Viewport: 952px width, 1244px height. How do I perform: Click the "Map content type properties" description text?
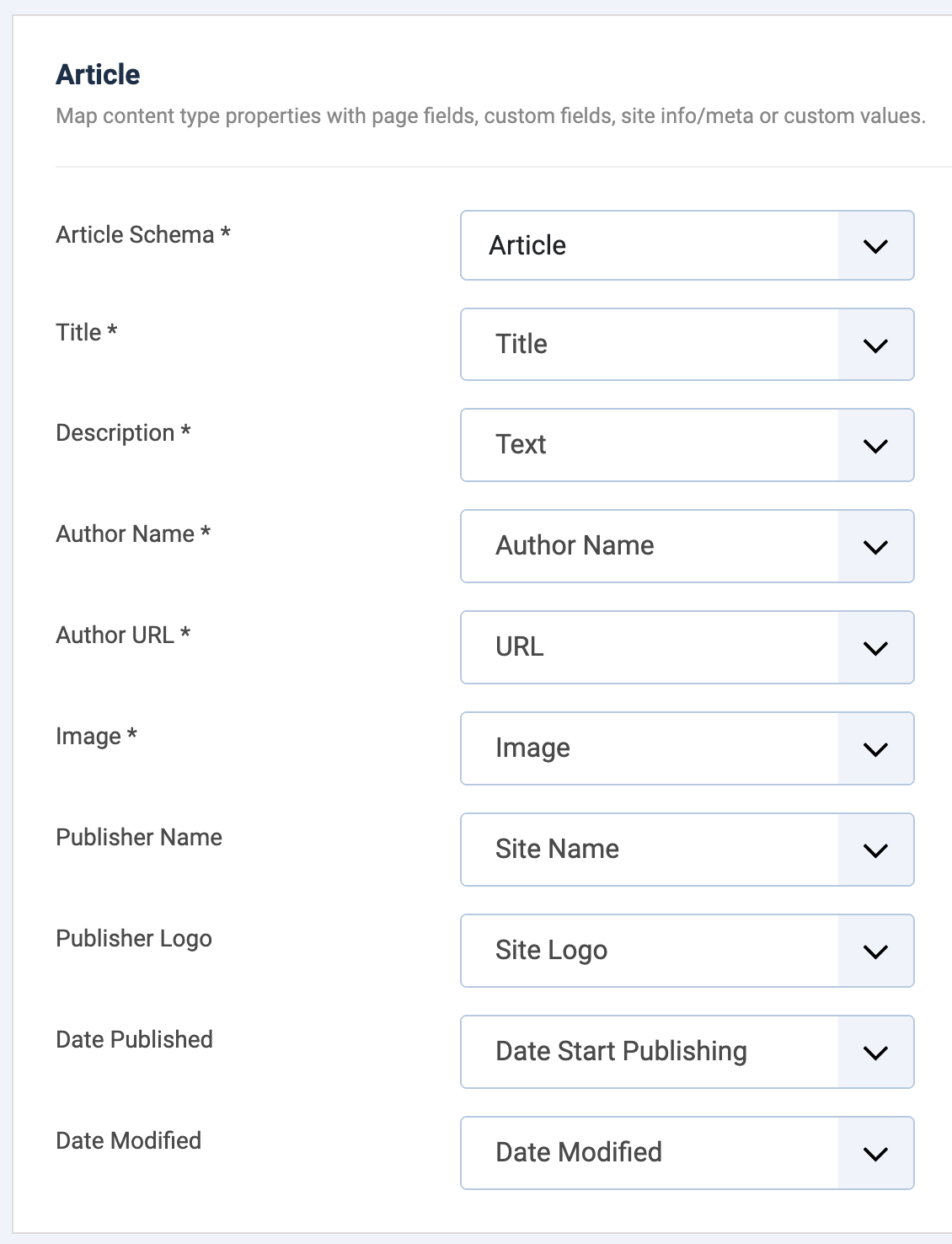pos(490,115)
